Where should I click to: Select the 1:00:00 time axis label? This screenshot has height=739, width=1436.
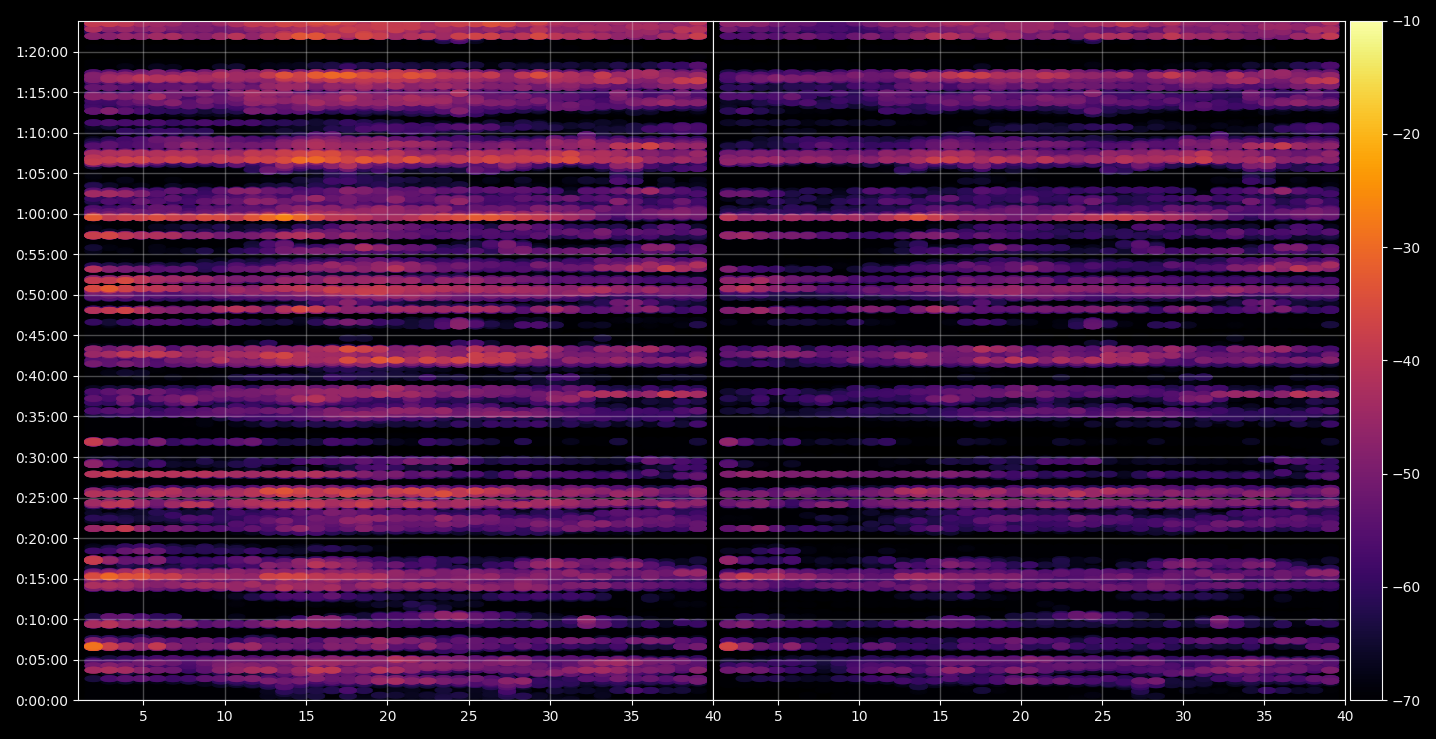pos(42,214)
